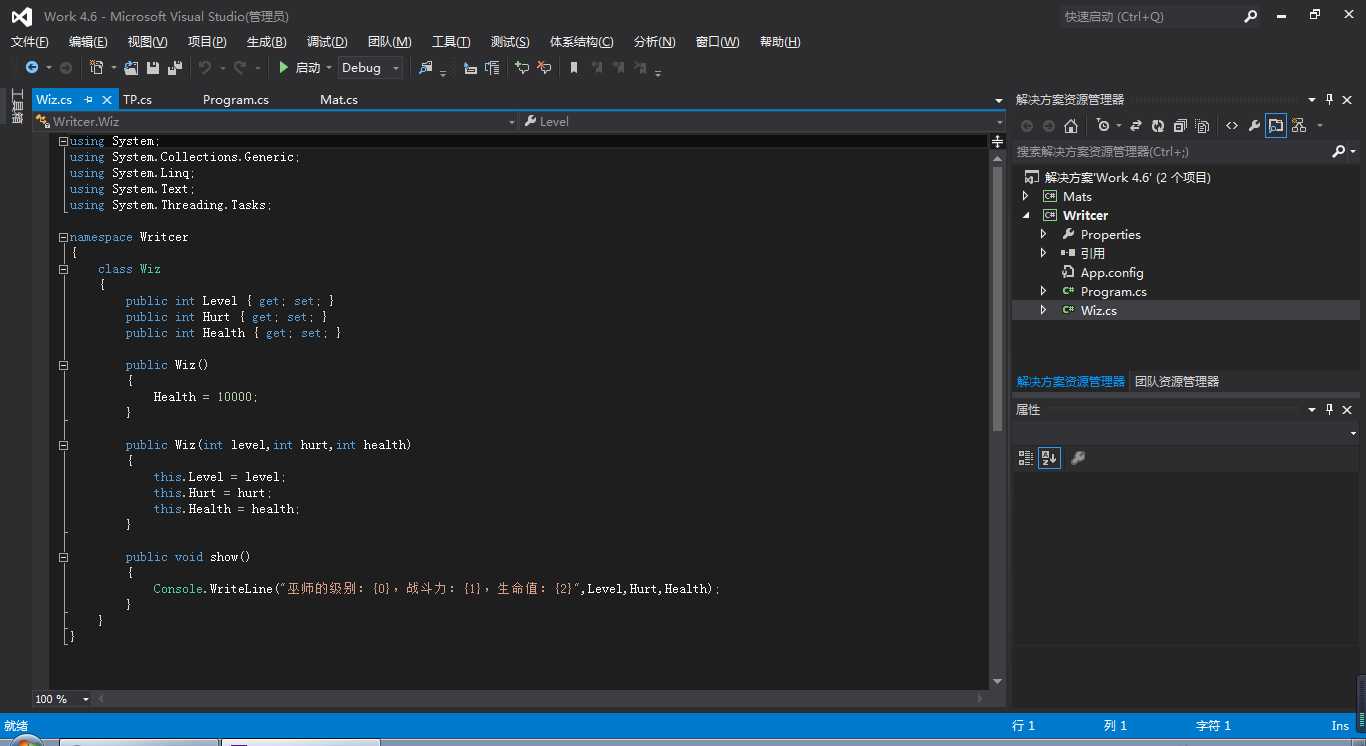Click the decrease indent toolbar icon

(x=470, y=68)
